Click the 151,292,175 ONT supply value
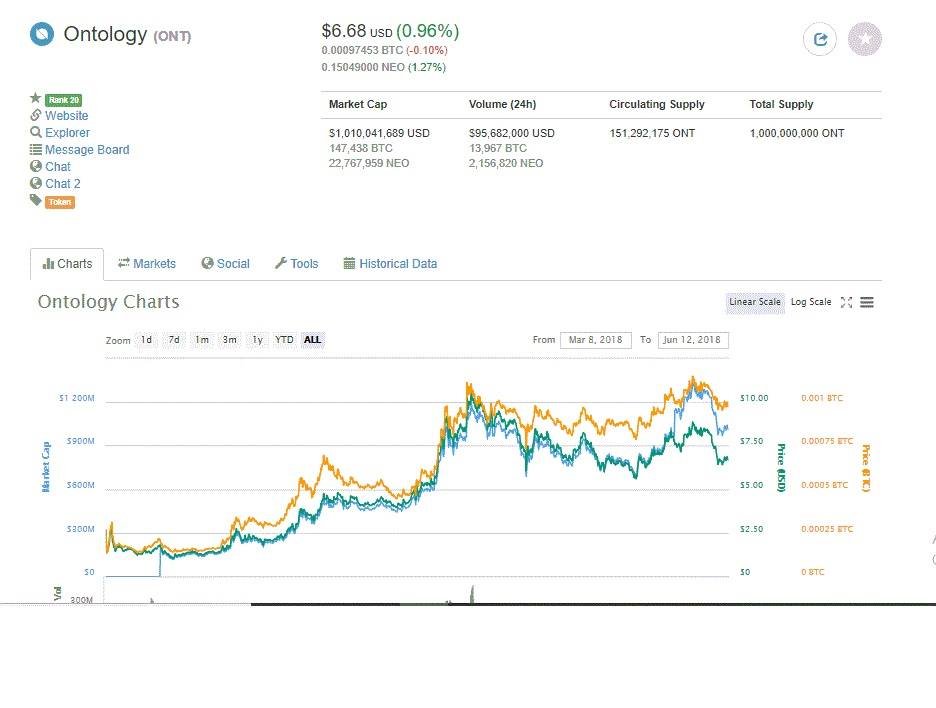The width and height of the screenshot is (936, 708). tap(652, 133)
